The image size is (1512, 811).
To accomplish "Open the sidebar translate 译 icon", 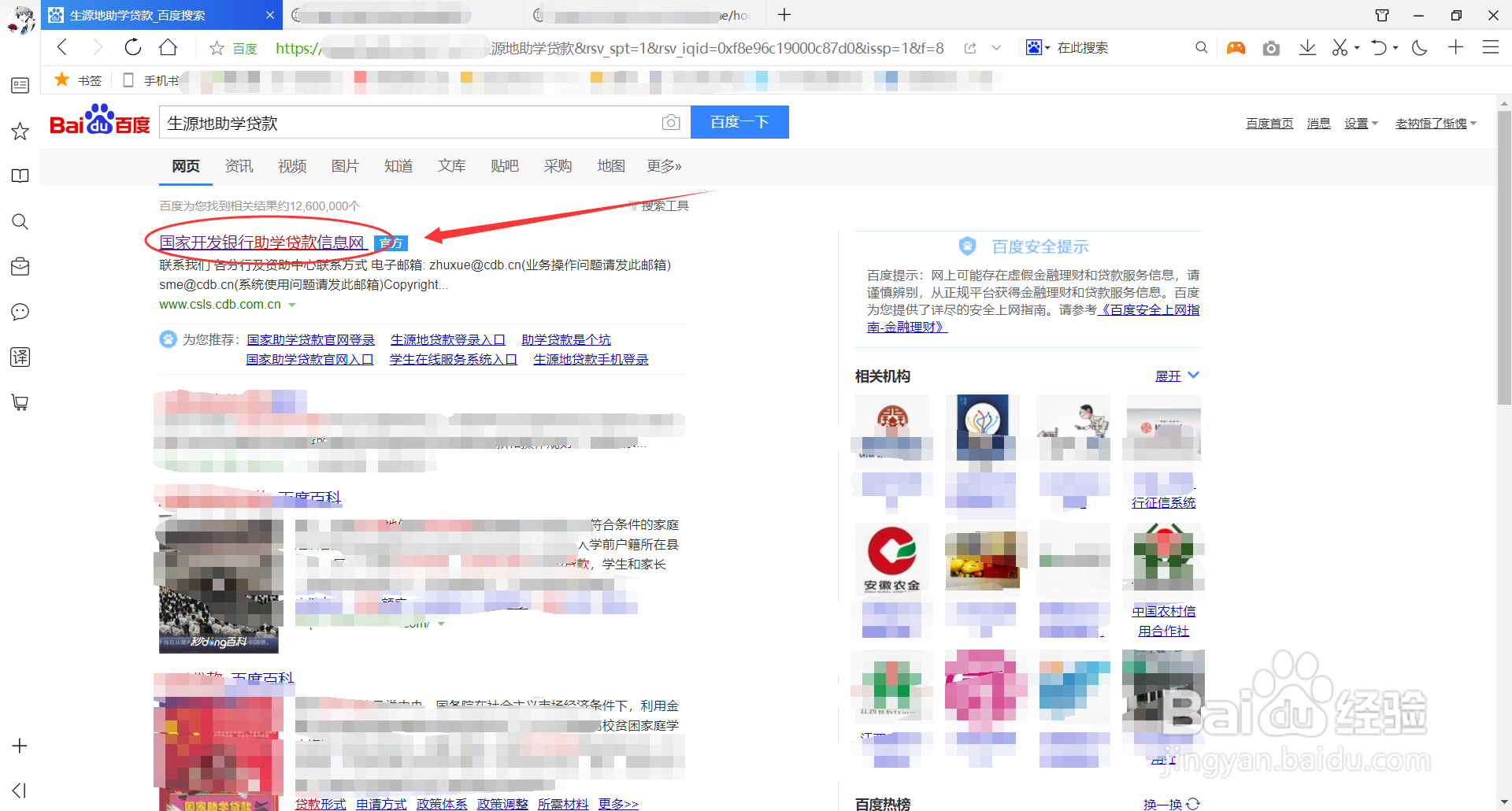I will click(20, 357).
